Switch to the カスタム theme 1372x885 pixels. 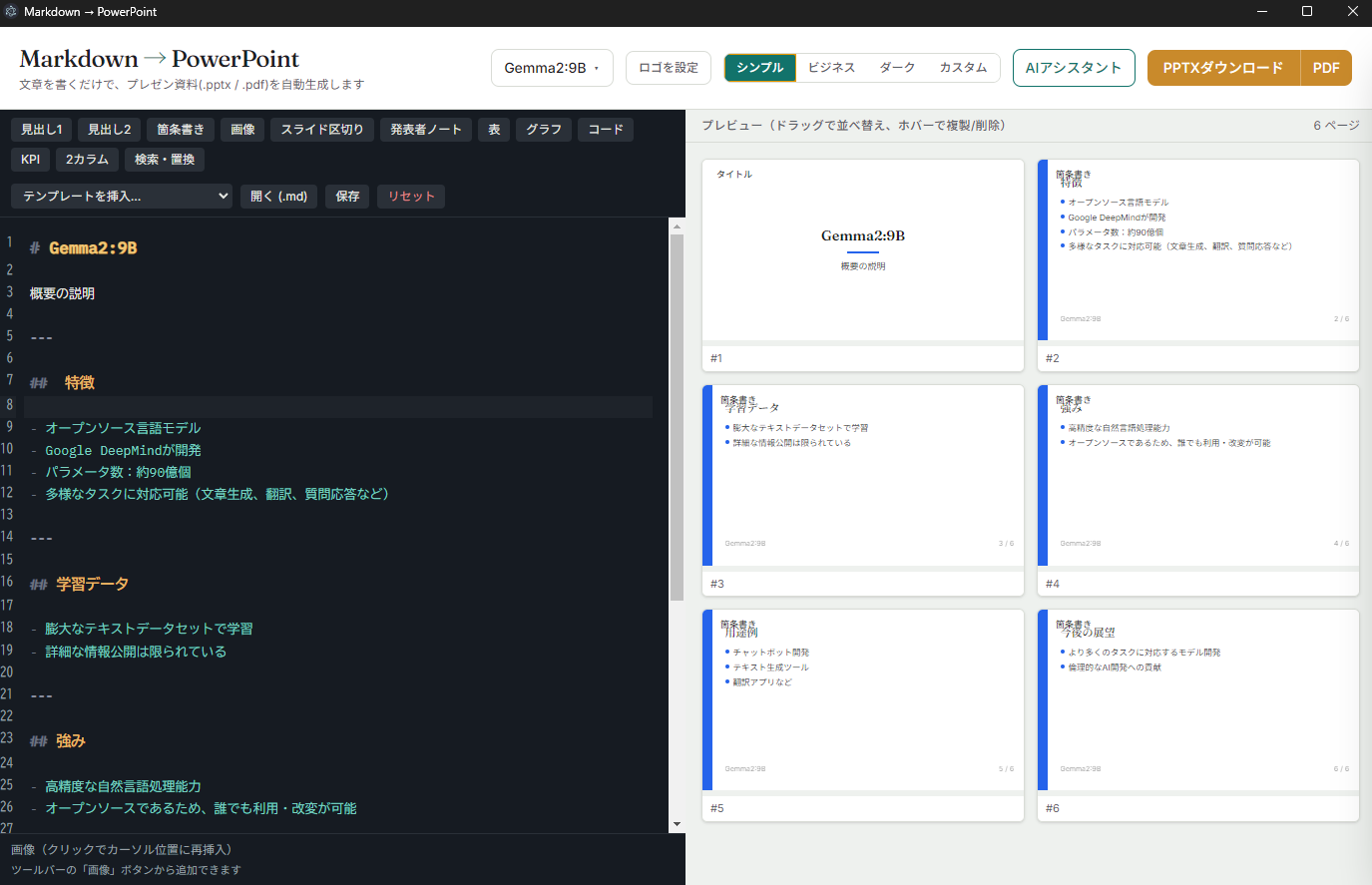963,68
